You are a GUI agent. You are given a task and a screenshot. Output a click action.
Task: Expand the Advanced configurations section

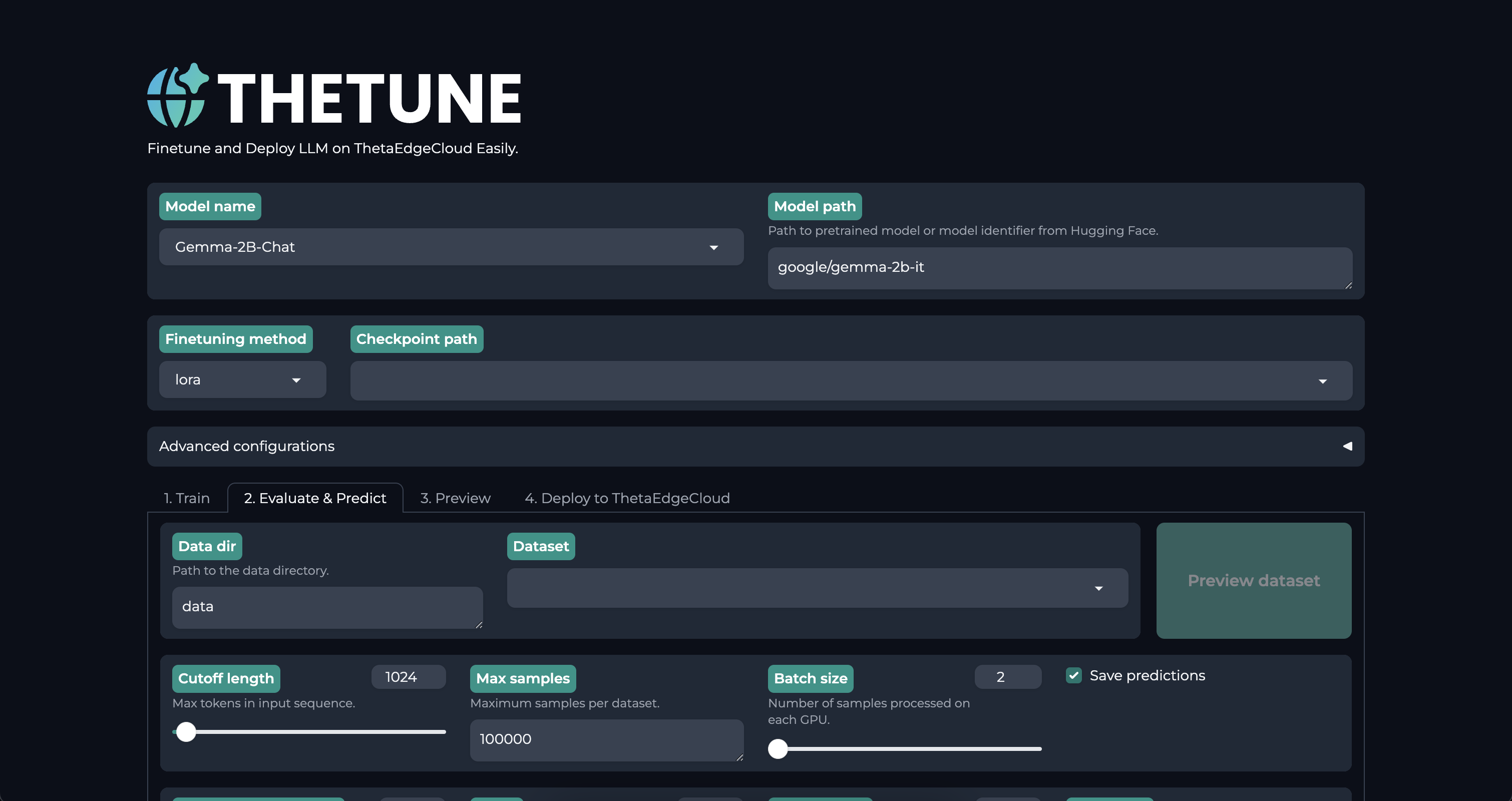755,446
